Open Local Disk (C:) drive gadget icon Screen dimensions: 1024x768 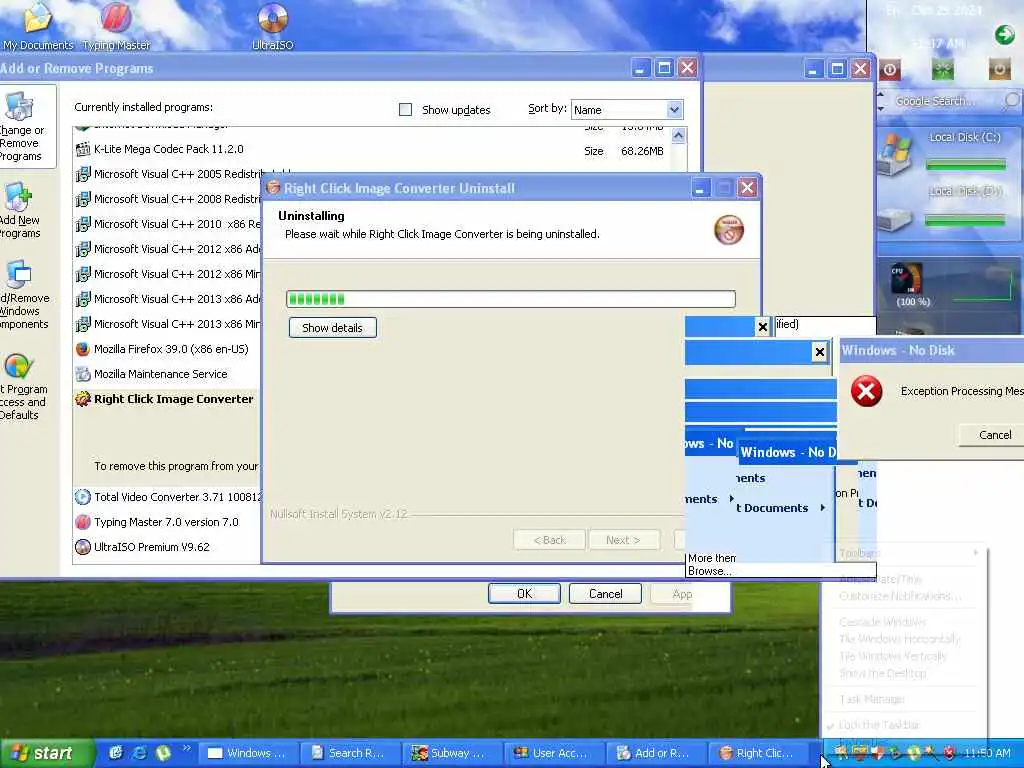895,154
